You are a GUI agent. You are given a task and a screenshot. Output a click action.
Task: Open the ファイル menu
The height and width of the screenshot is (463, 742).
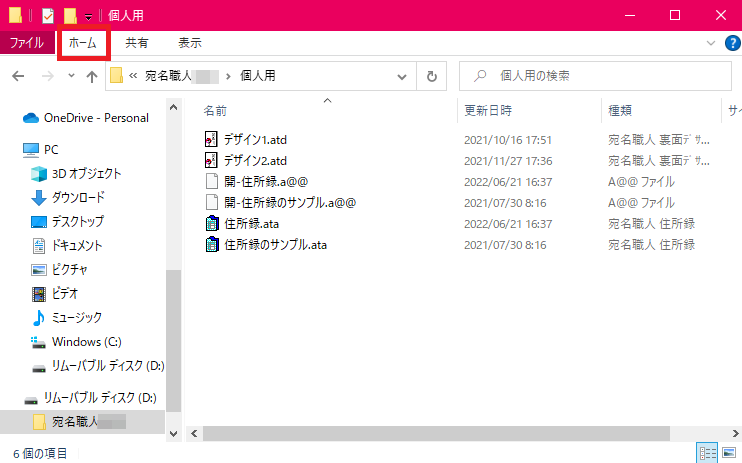coord(27,43)
